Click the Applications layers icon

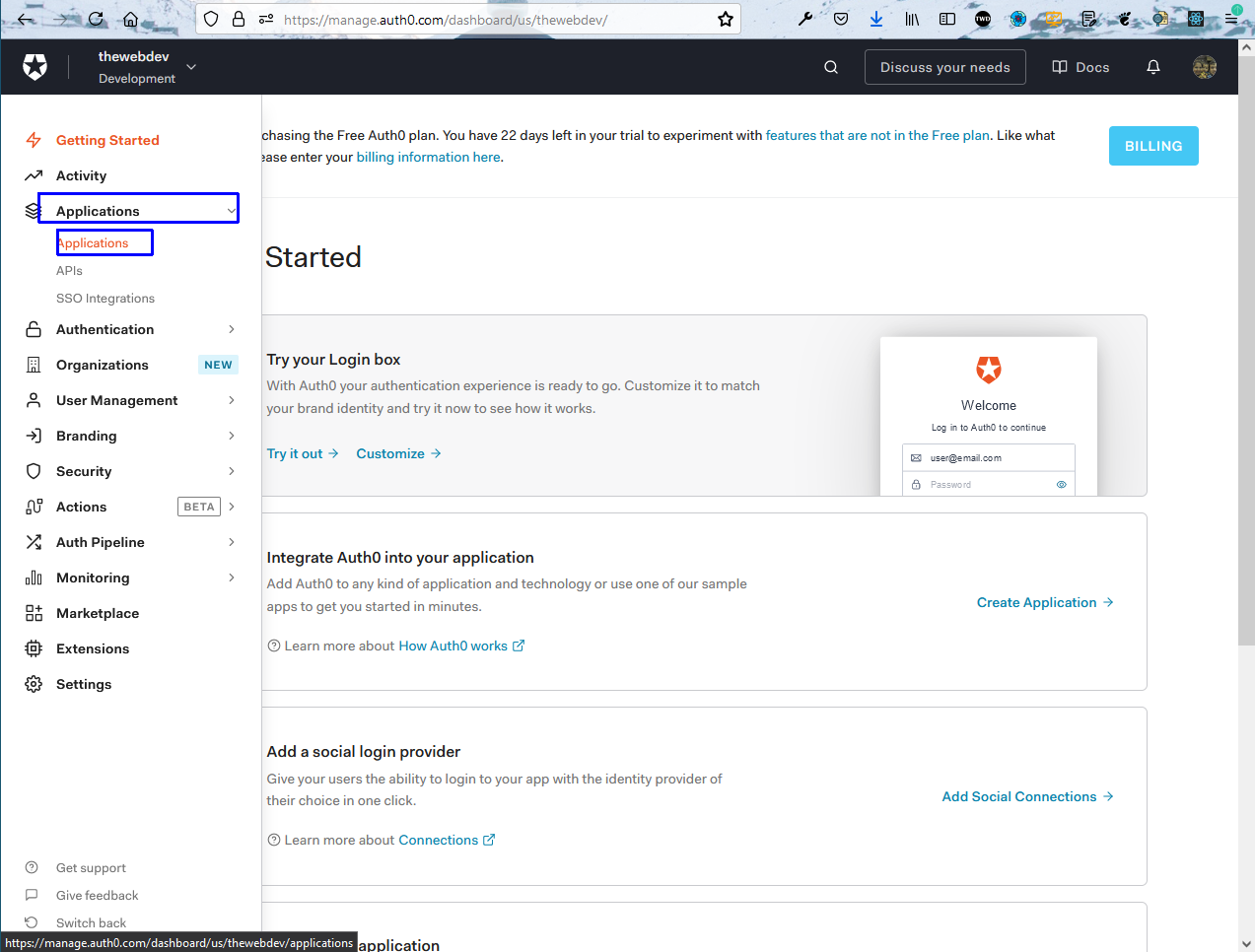[33, 211]
